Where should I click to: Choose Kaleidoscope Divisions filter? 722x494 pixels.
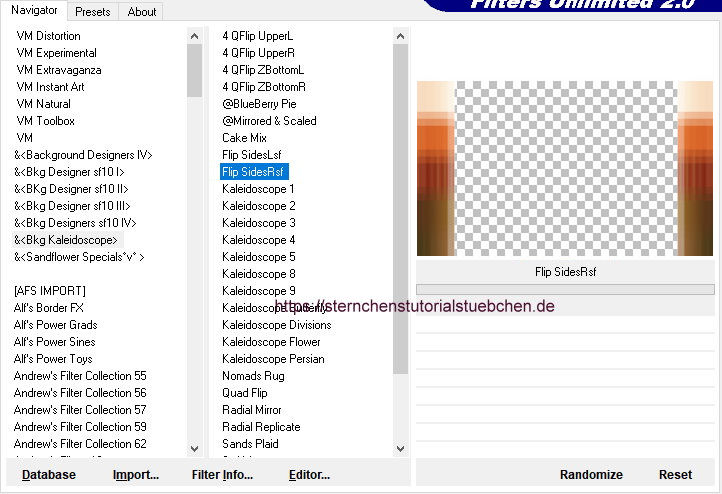277,325
